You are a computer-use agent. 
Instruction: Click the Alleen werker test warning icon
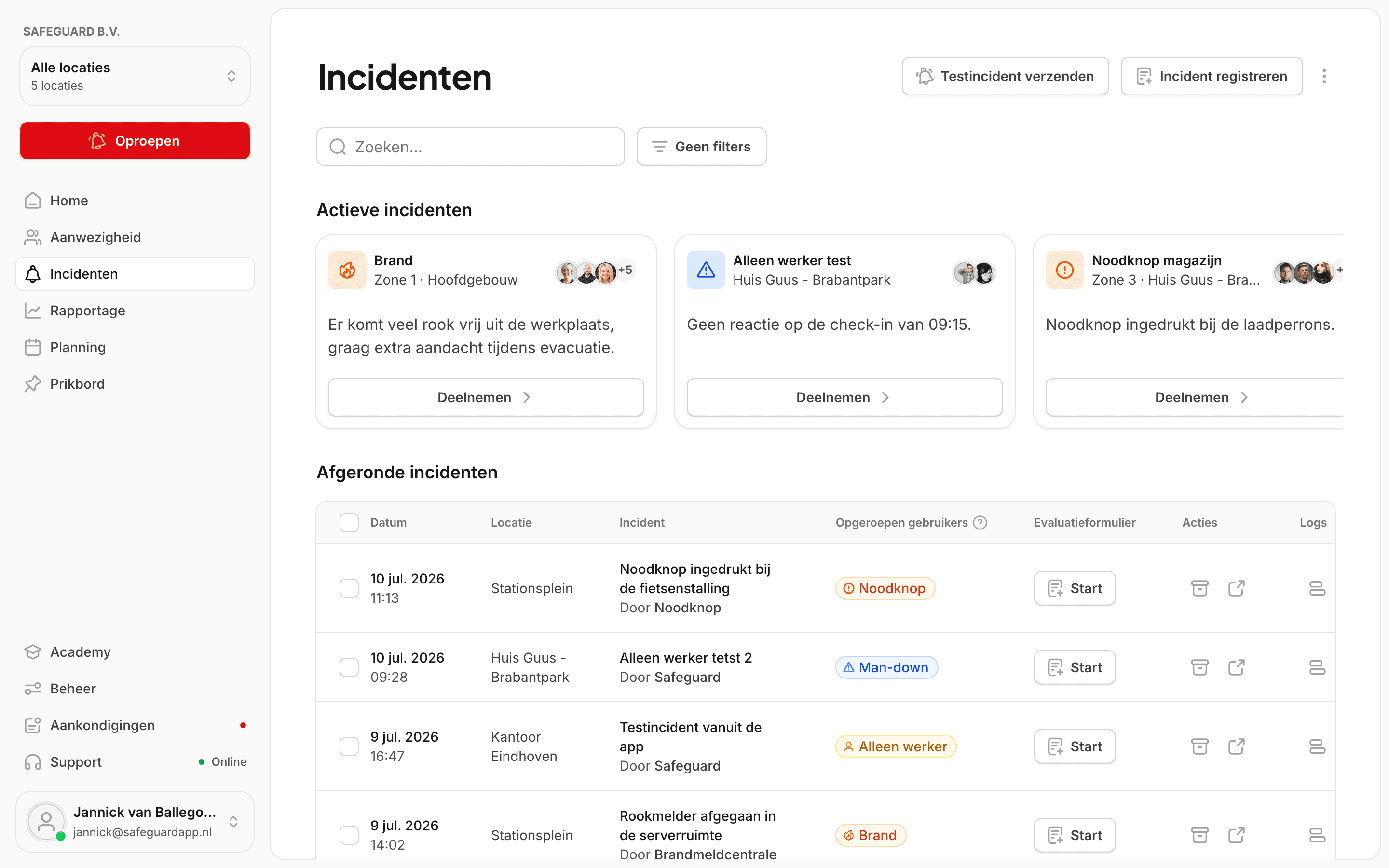[706, 270]
